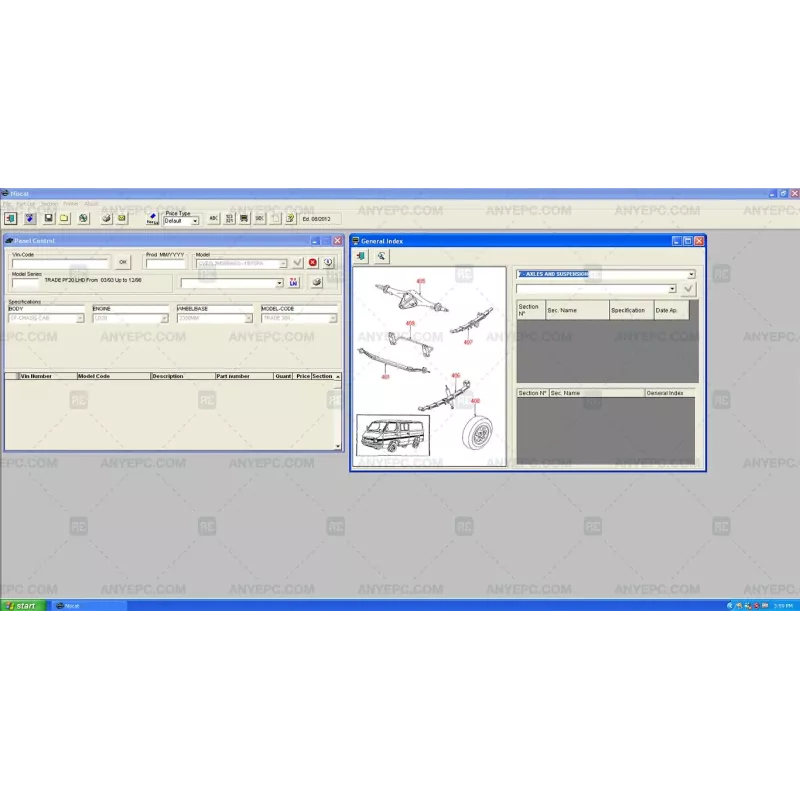Click the printer icon in the main toolbar
This screenshot has width=800, height=800.
(104, 219)
